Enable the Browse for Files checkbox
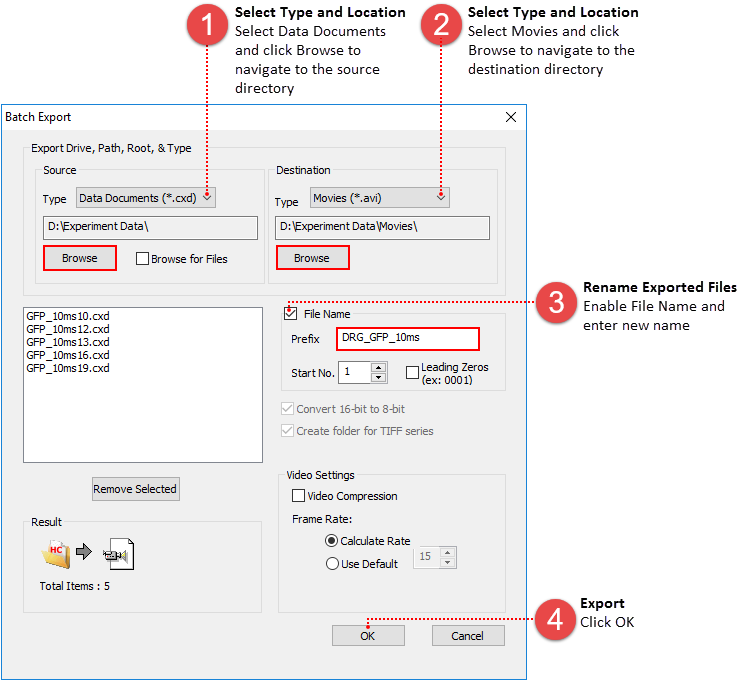The image size is (743, 684). 142,259
